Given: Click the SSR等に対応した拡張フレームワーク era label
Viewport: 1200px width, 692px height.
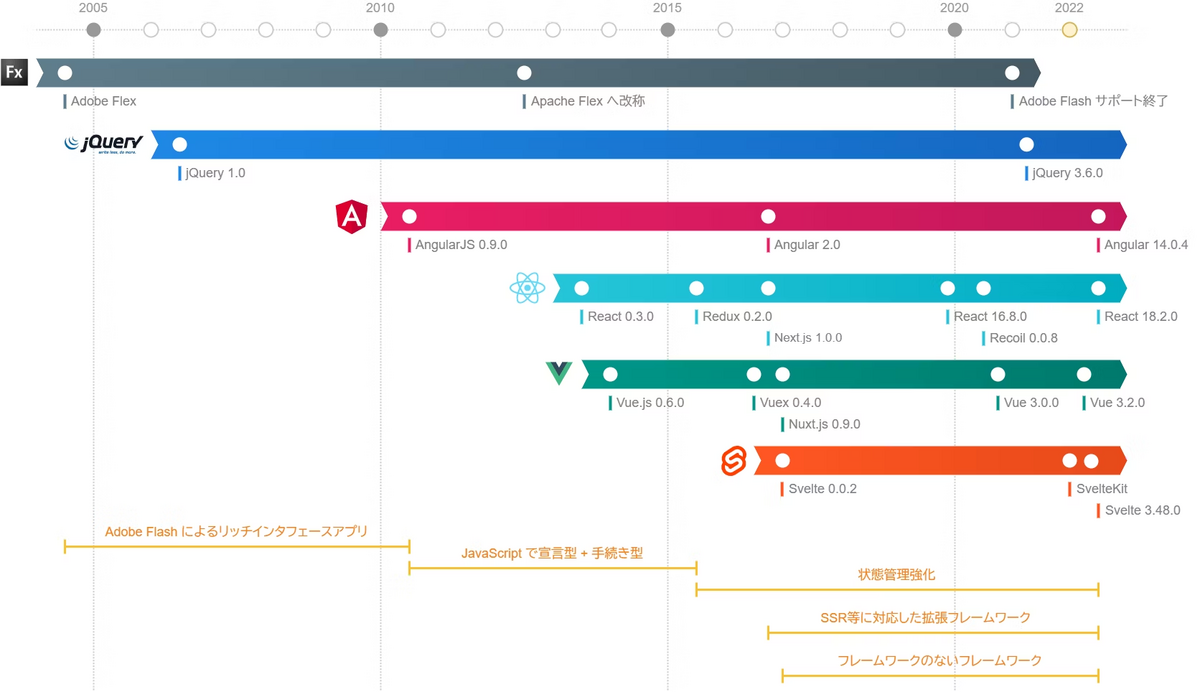Looking at the screenshot, I should click(925, 618).
